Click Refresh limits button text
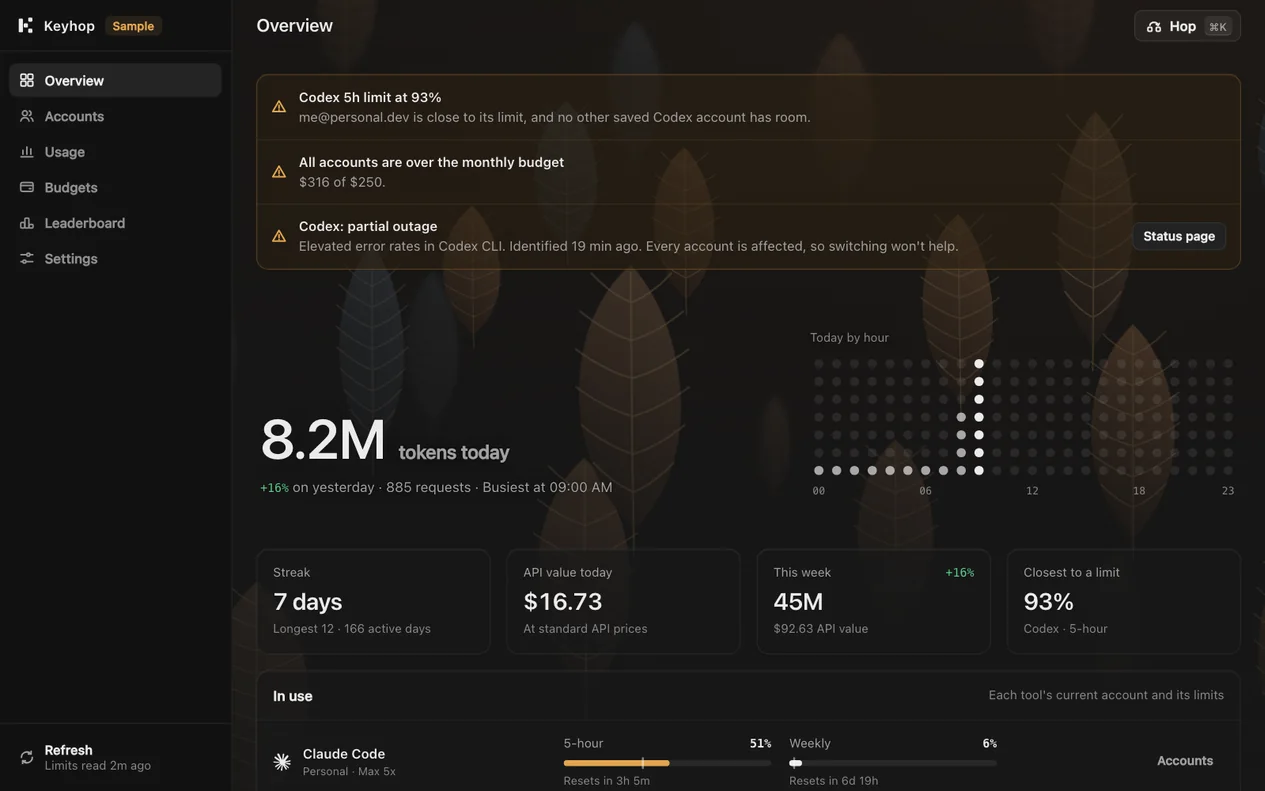Viewport: 1265px width, 791px height. coord(69,750)
